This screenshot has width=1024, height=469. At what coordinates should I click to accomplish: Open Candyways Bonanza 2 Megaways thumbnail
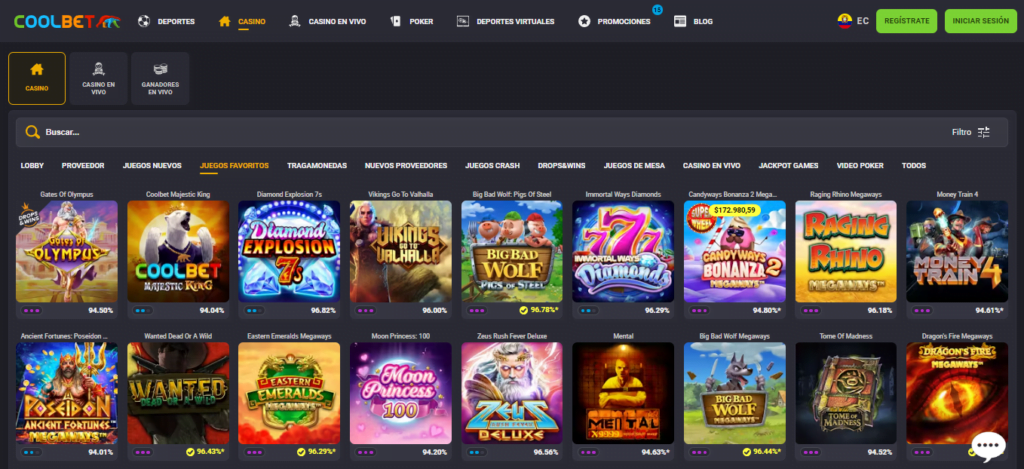click(735, 251)
